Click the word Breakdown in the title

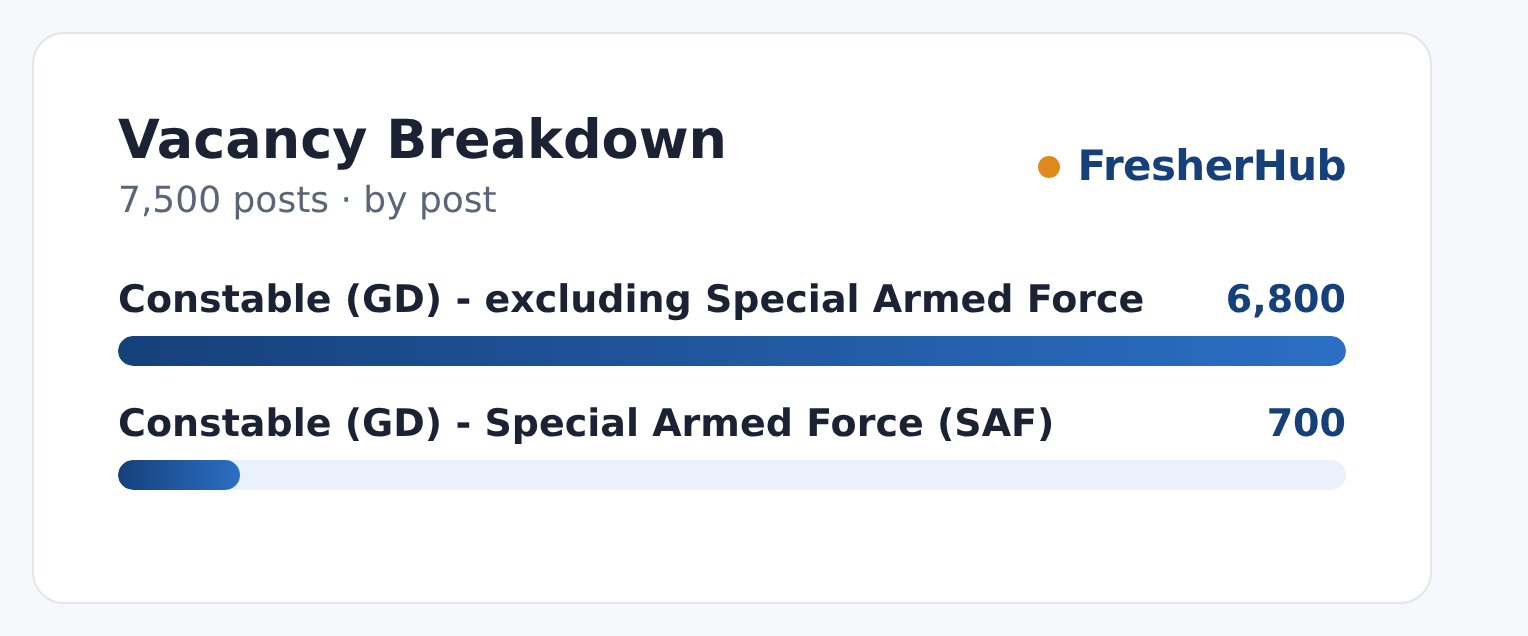click(x=557, y=140)
